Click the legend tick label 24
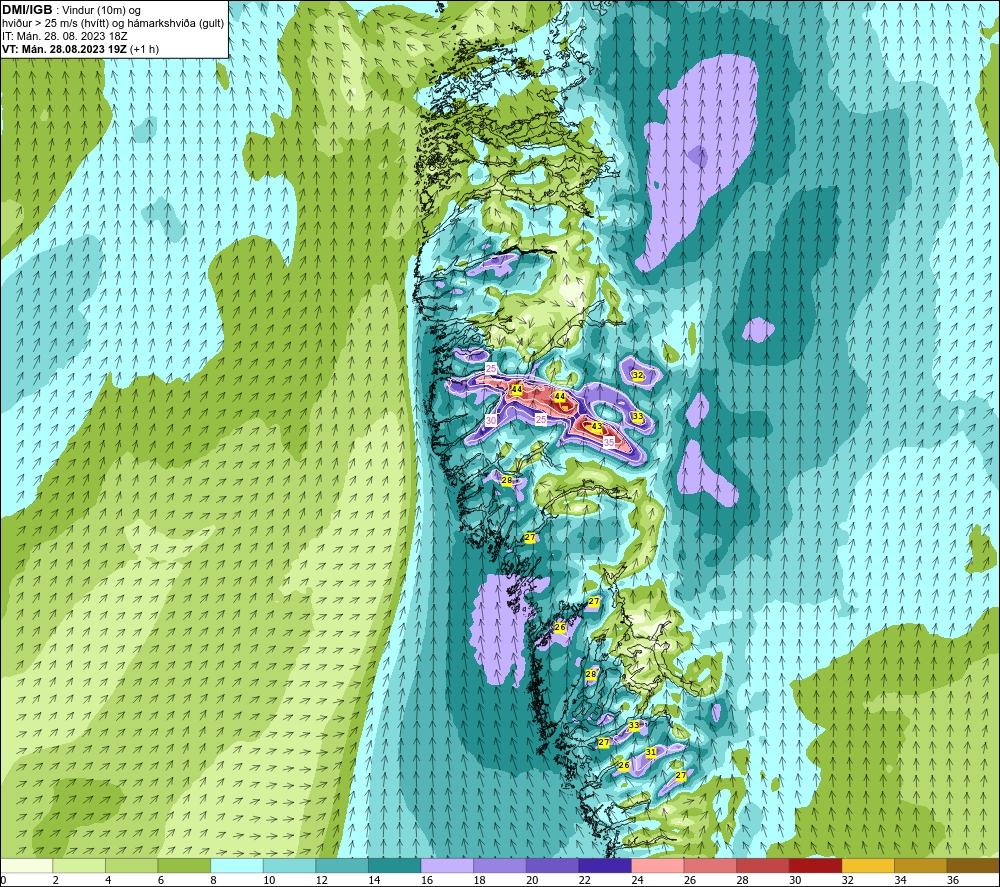This screenshot has width=1000, height=887. point(637,880)
